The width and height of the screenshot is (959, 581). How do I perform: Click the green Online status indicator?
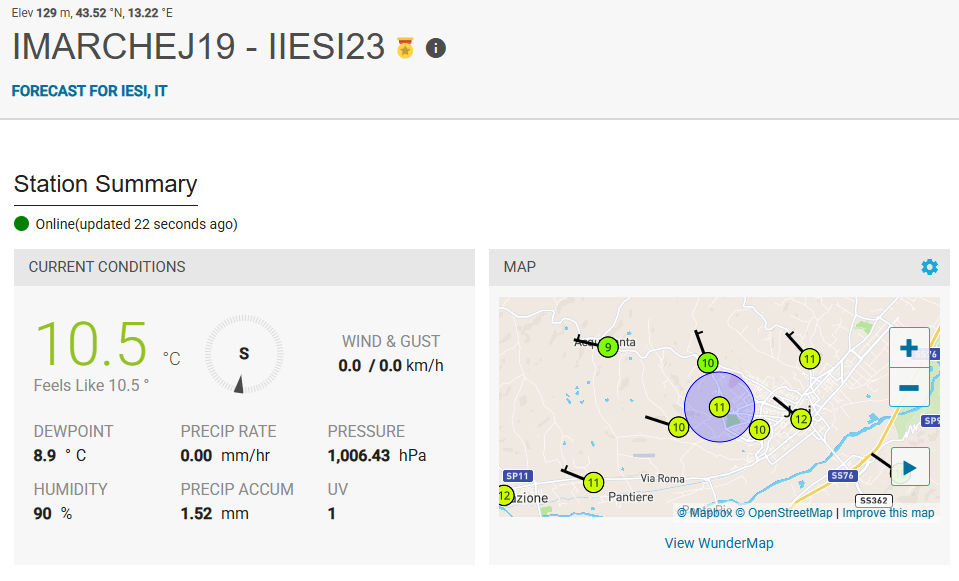[x=22, y=224]
